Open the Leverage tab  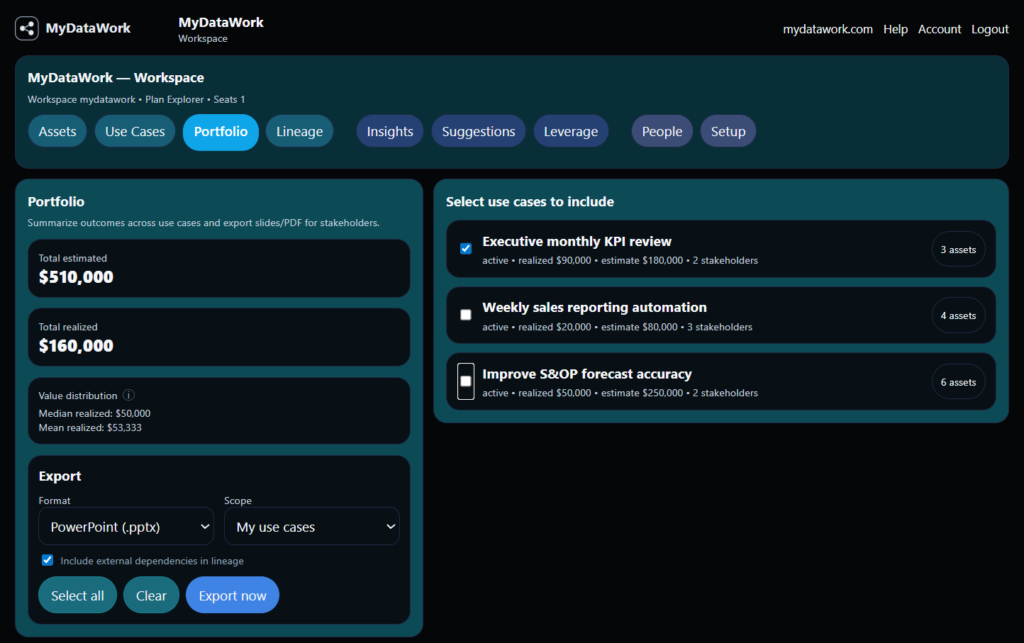(571, 131)
